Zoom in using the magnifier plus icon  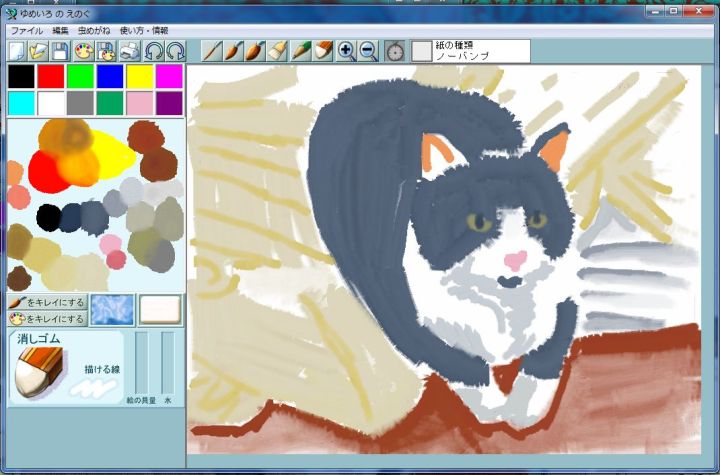346,51
